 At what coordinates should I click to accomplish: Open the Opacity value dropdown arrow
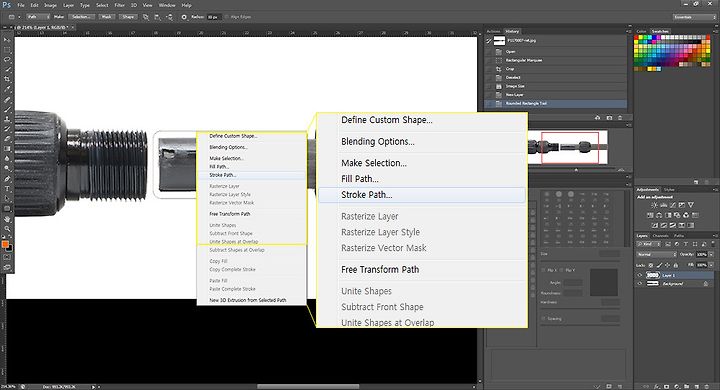[711, 254]
